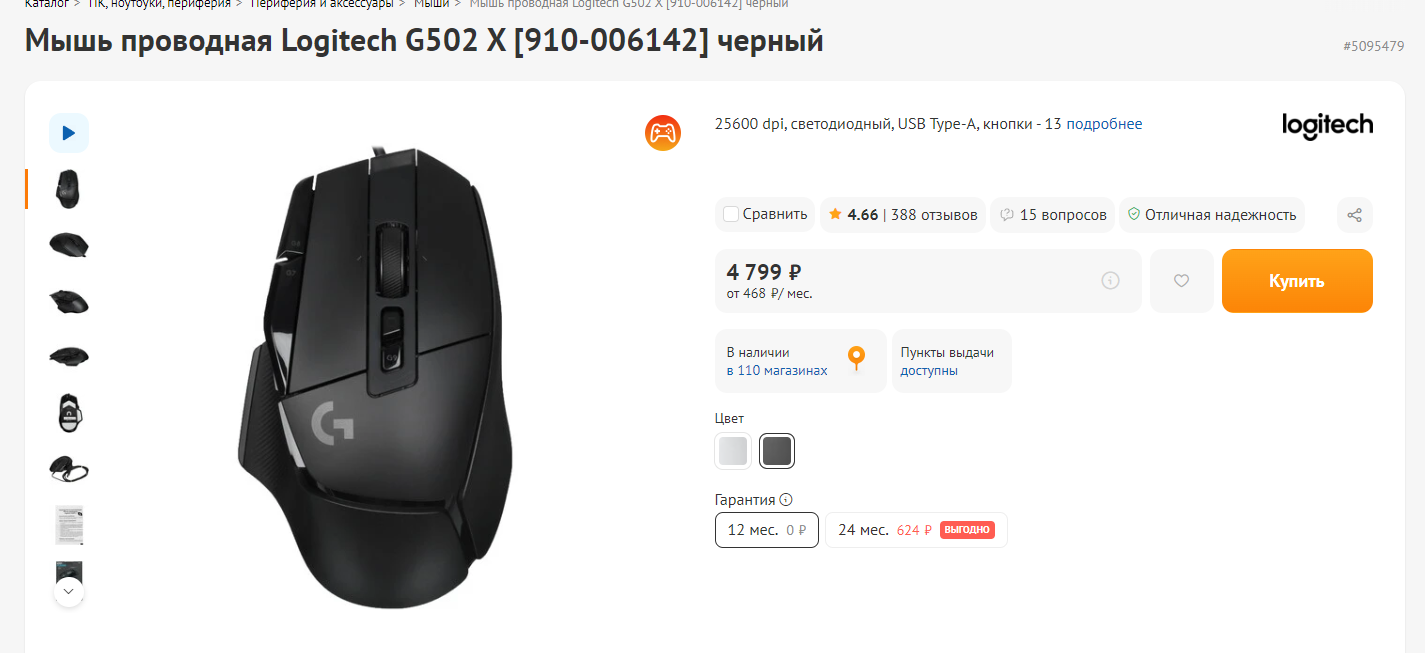
Task: Open the Logitech brand logo
Action: [x=1327, y=126]
